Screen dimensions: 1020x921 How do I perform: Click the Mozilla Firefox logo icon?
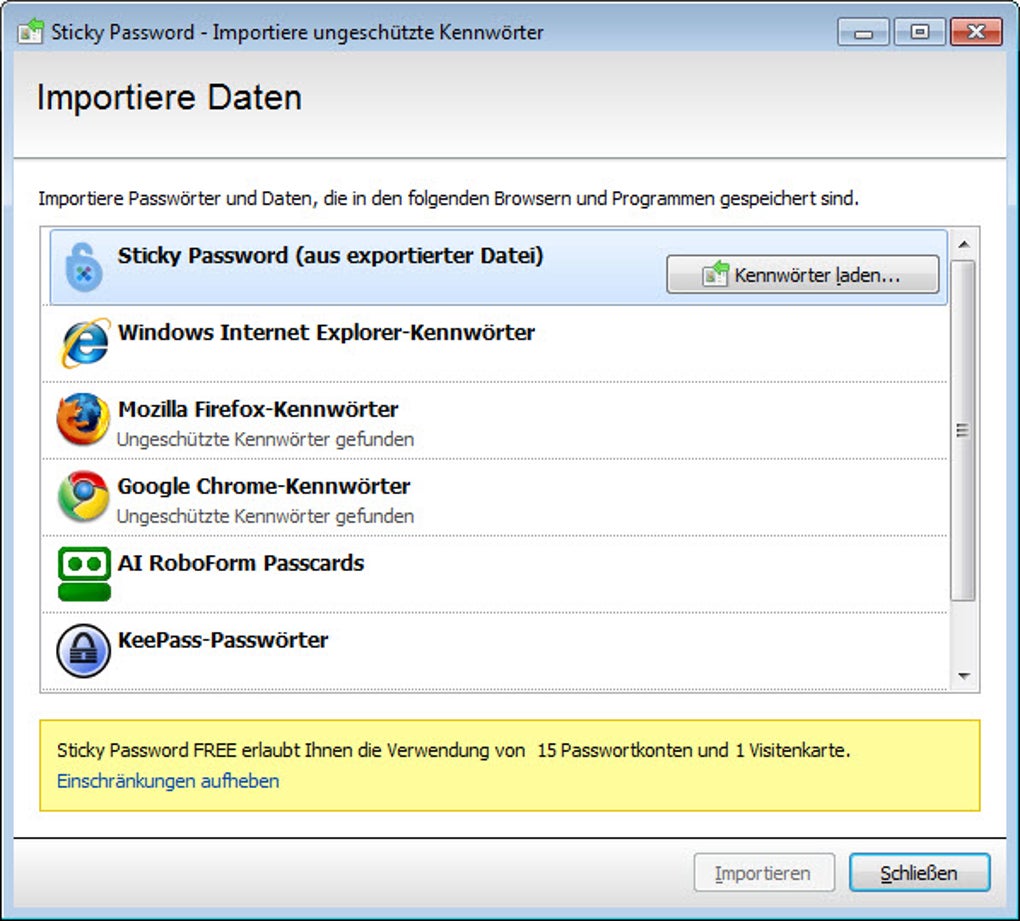pyautogui.click(x=83, y=420)
